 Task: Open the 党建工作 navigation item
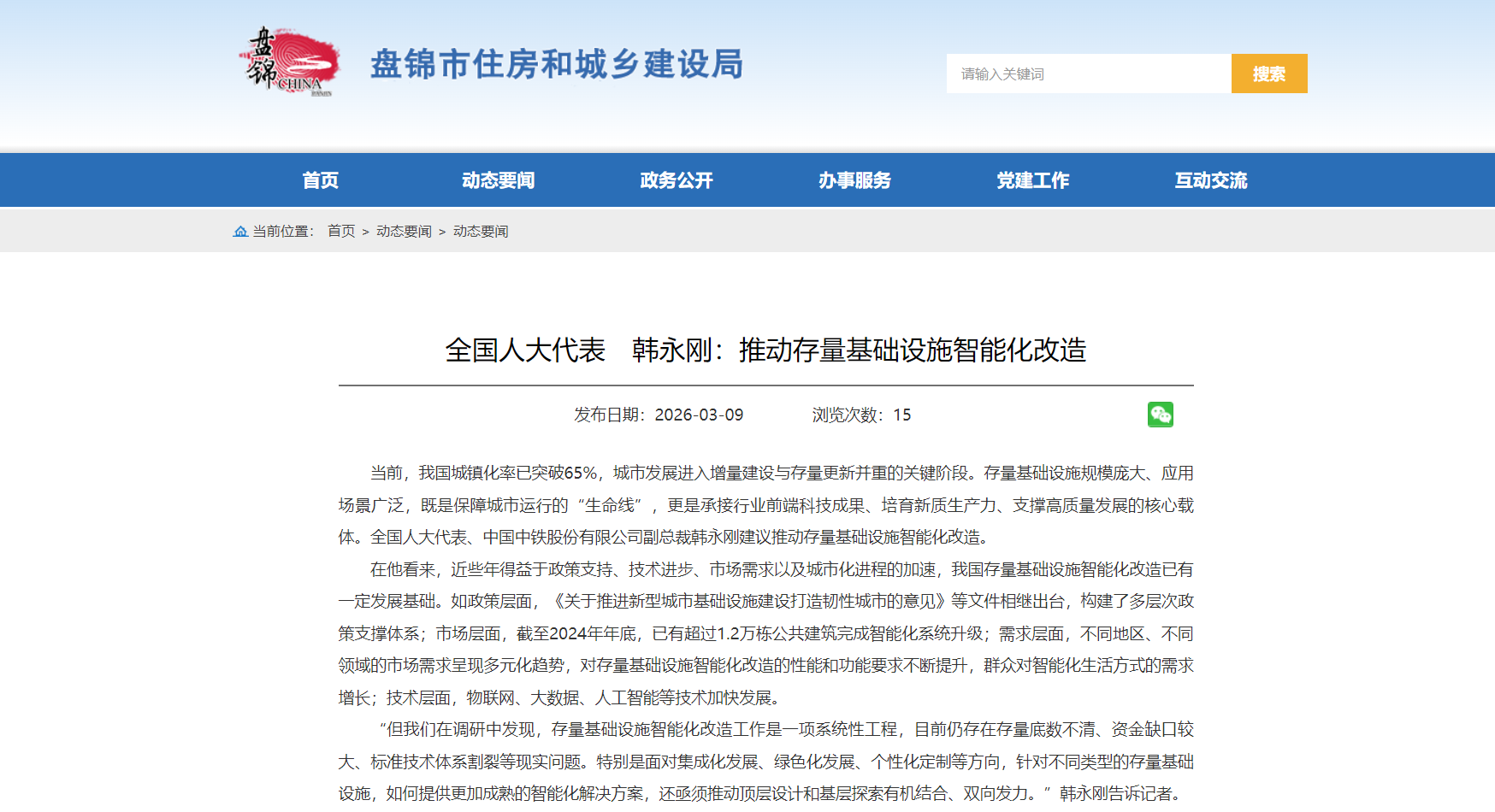(1032, 180)
